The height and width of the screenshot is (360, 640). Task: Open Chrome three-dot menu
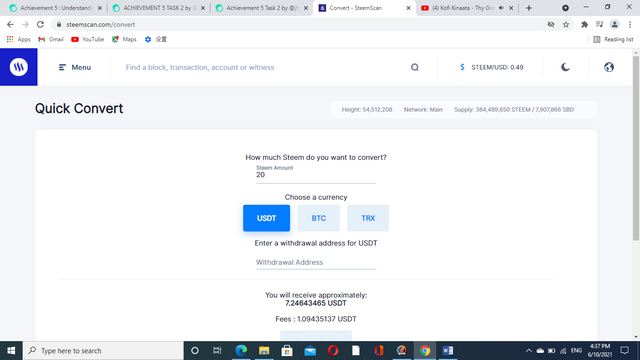pyautogui.click(x=630, y=24)
